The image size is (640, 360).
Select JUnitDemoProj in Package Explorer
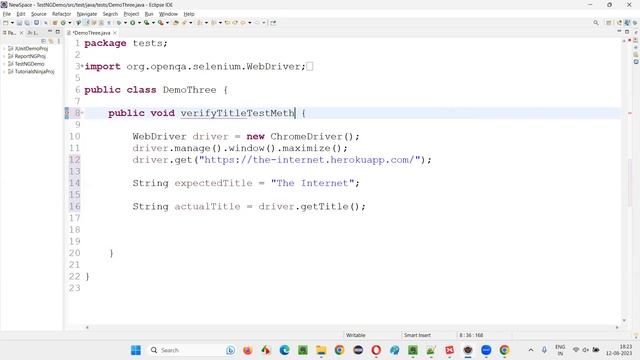pyautogui.click(x=31, y=49)
